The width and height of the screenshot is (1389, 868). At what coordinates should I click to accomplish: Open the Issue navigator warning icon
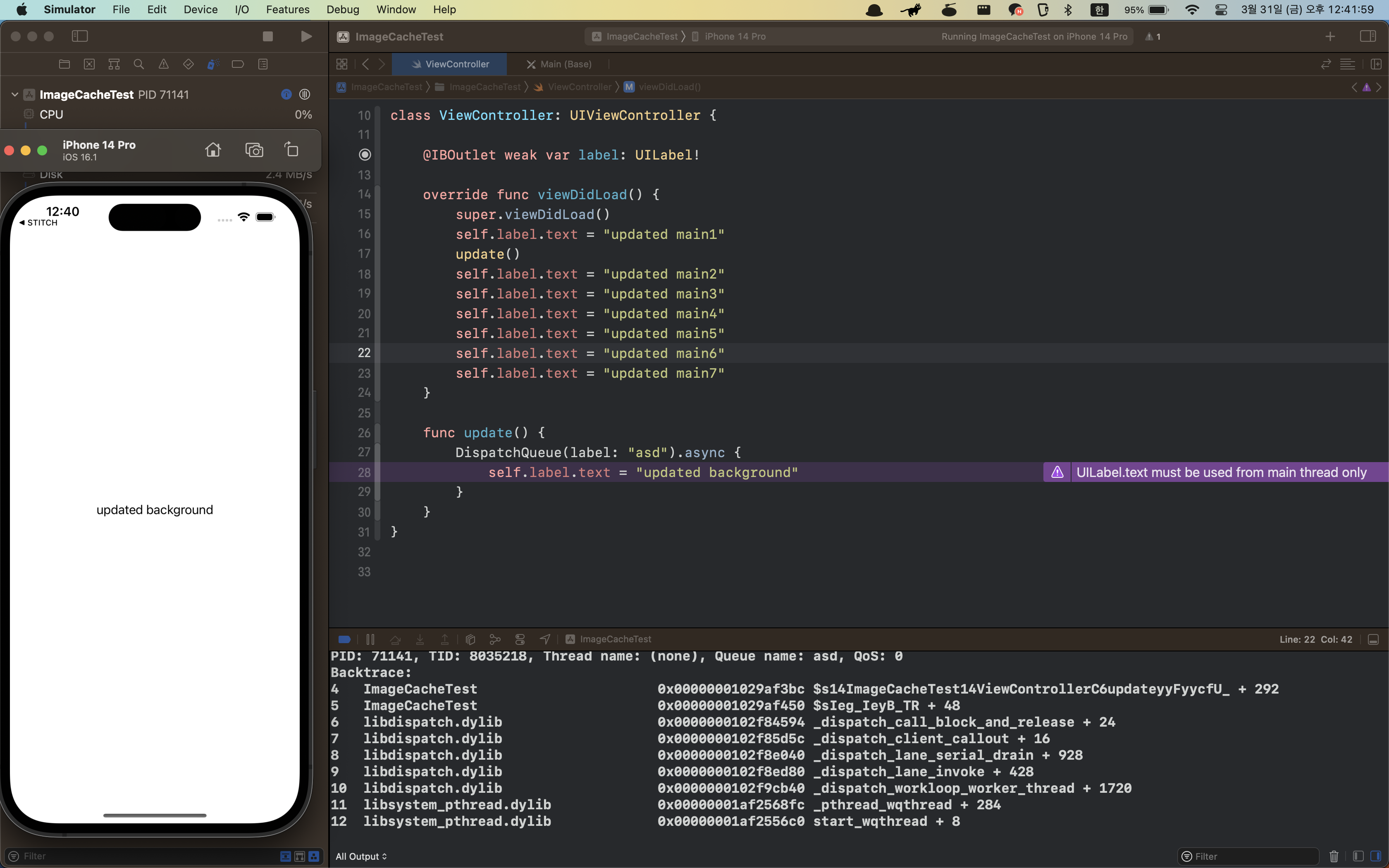pos(164,64)
